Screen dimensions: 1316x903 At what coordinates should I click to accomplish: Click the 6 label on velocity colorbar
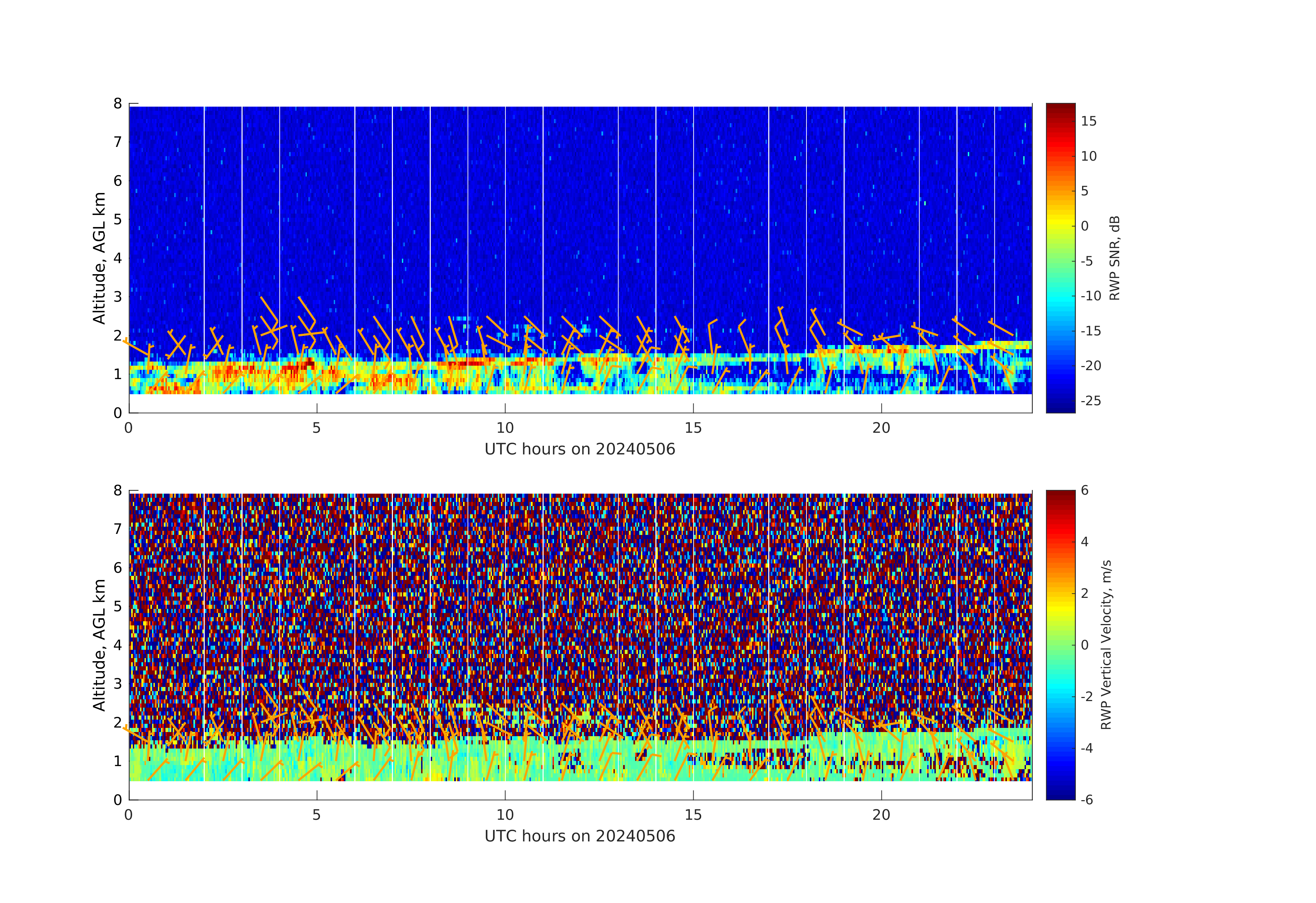coord(1084,490)
